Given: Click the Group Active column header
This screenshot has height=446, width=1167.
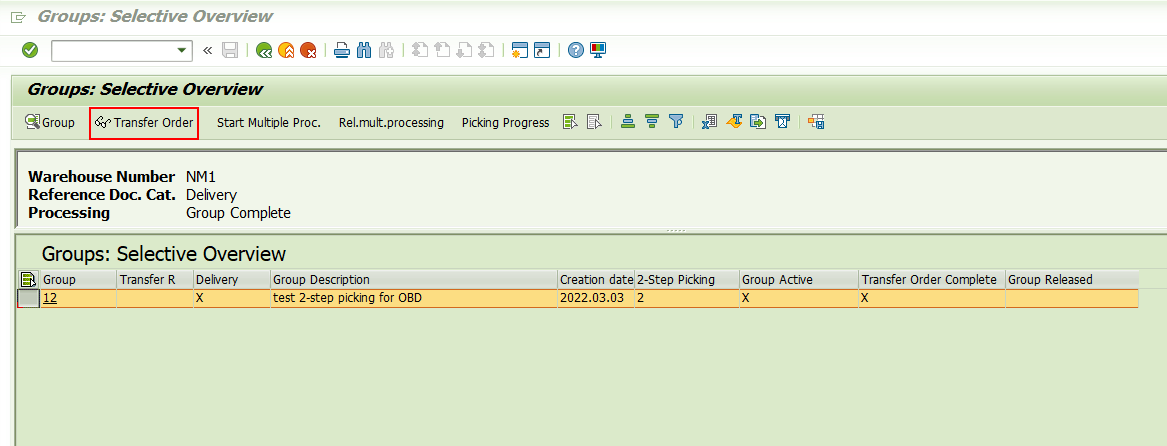Looking at the screenshot, I should (799, 280).
